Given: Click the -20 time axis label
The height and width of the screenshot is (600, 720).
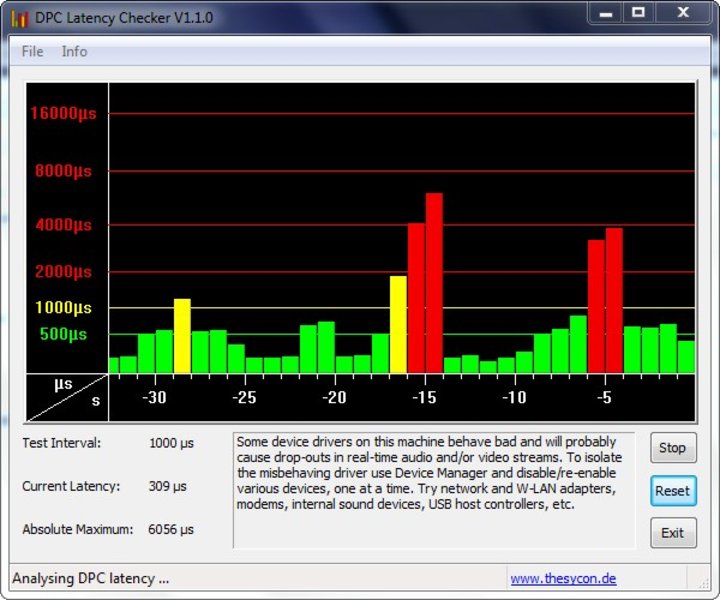Looking at the screenshot, I should coord(334,397).
